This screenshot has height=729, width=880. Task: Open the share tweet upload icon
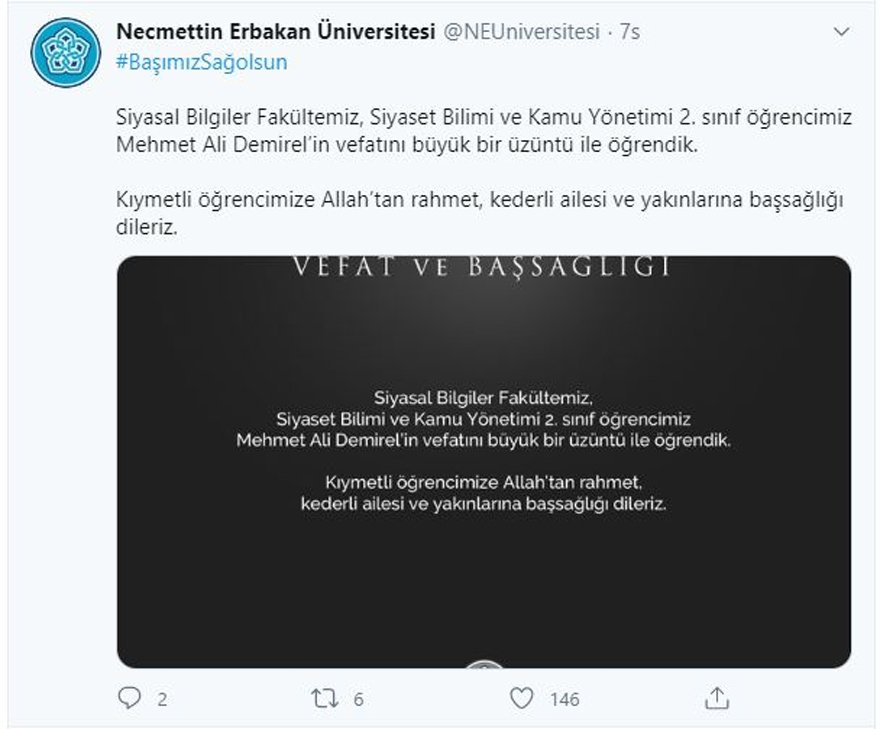717,698
